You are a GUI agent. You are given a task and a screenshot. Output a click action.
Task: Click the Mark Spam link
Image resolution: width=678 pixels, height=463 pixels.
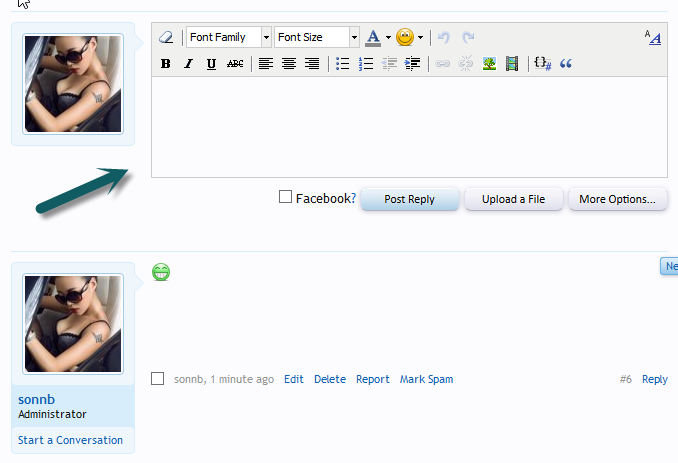pos(426,379)
